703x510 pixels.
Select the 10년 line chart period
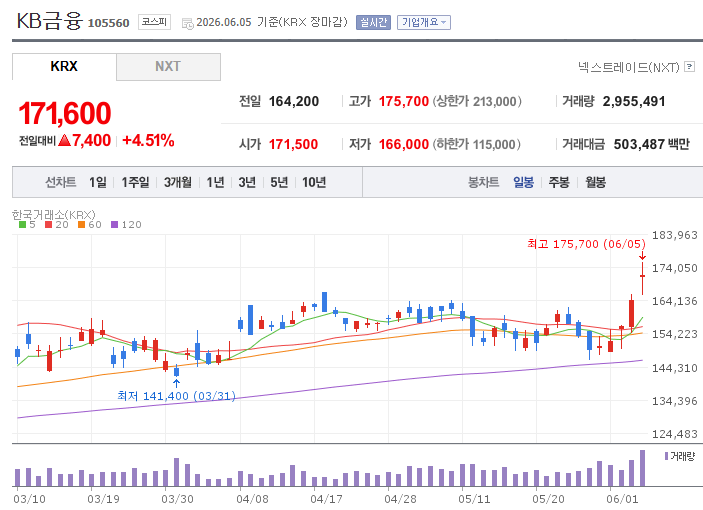pos(314,182)
